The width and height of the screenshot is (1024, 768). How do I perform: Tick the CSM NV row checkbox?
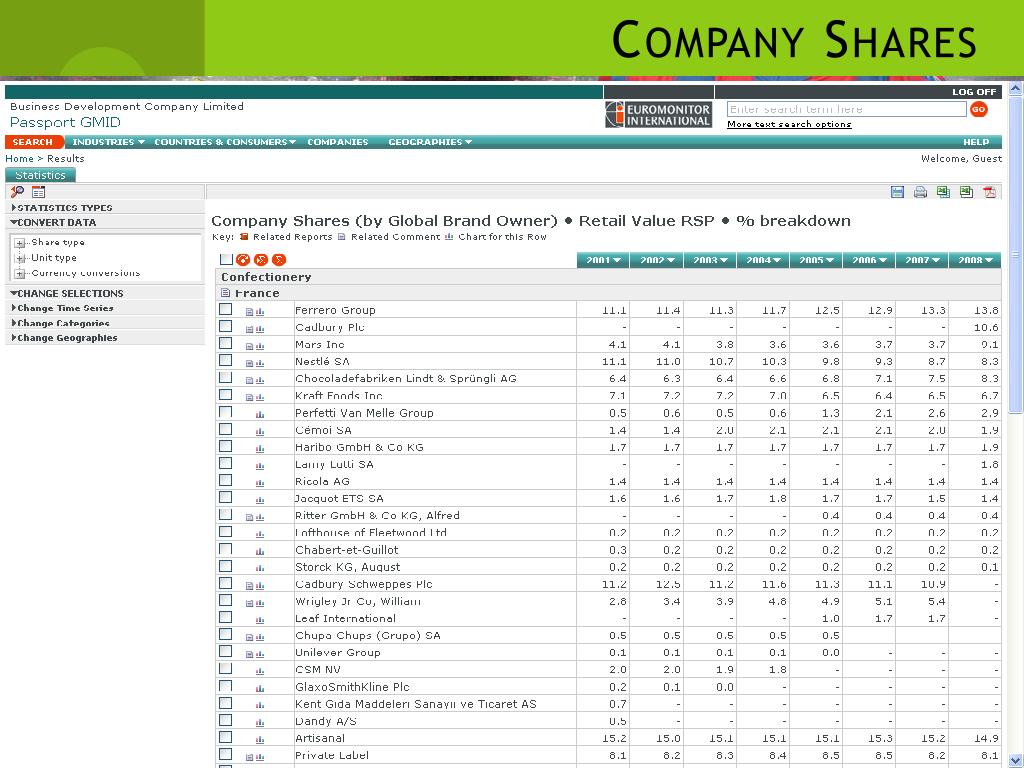coord(225,668)
